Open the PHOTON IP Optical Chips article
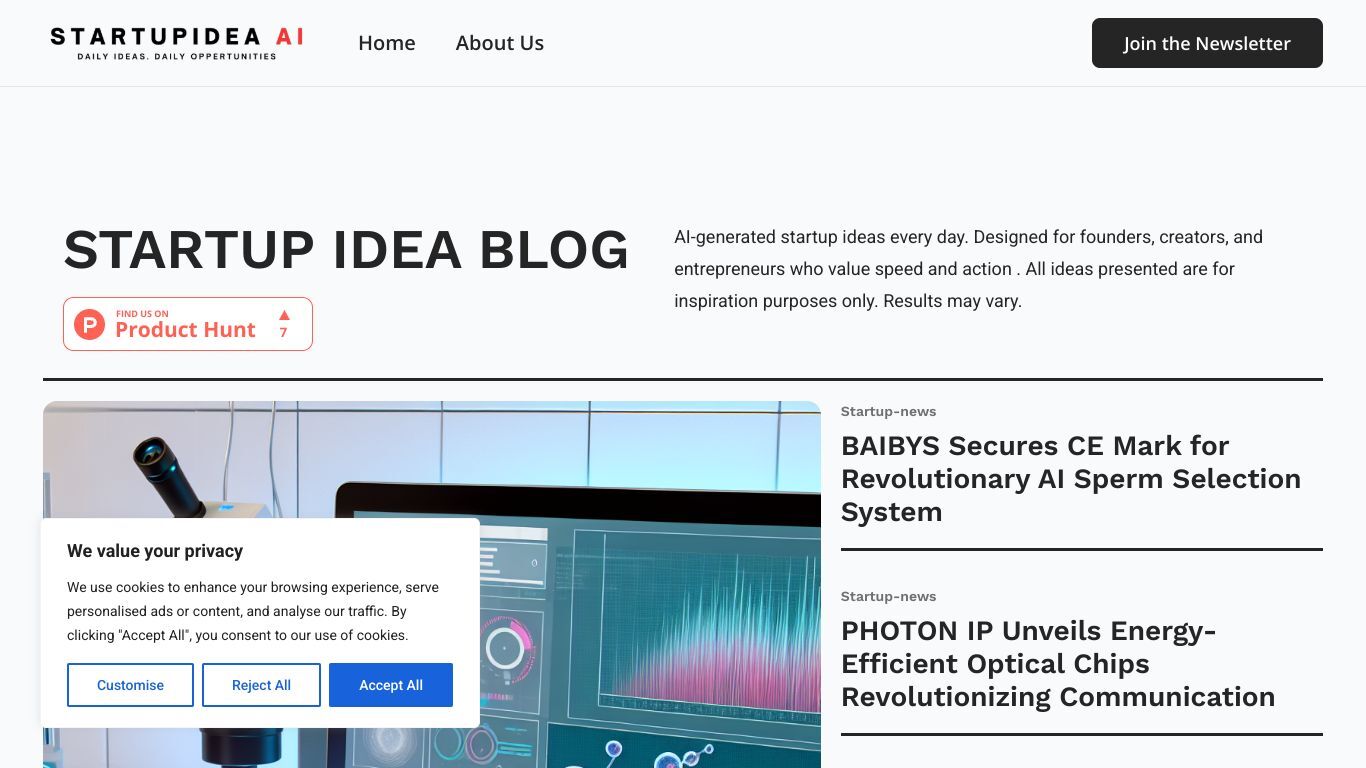Screen dimensions: 1366x768 [1058, 663]
